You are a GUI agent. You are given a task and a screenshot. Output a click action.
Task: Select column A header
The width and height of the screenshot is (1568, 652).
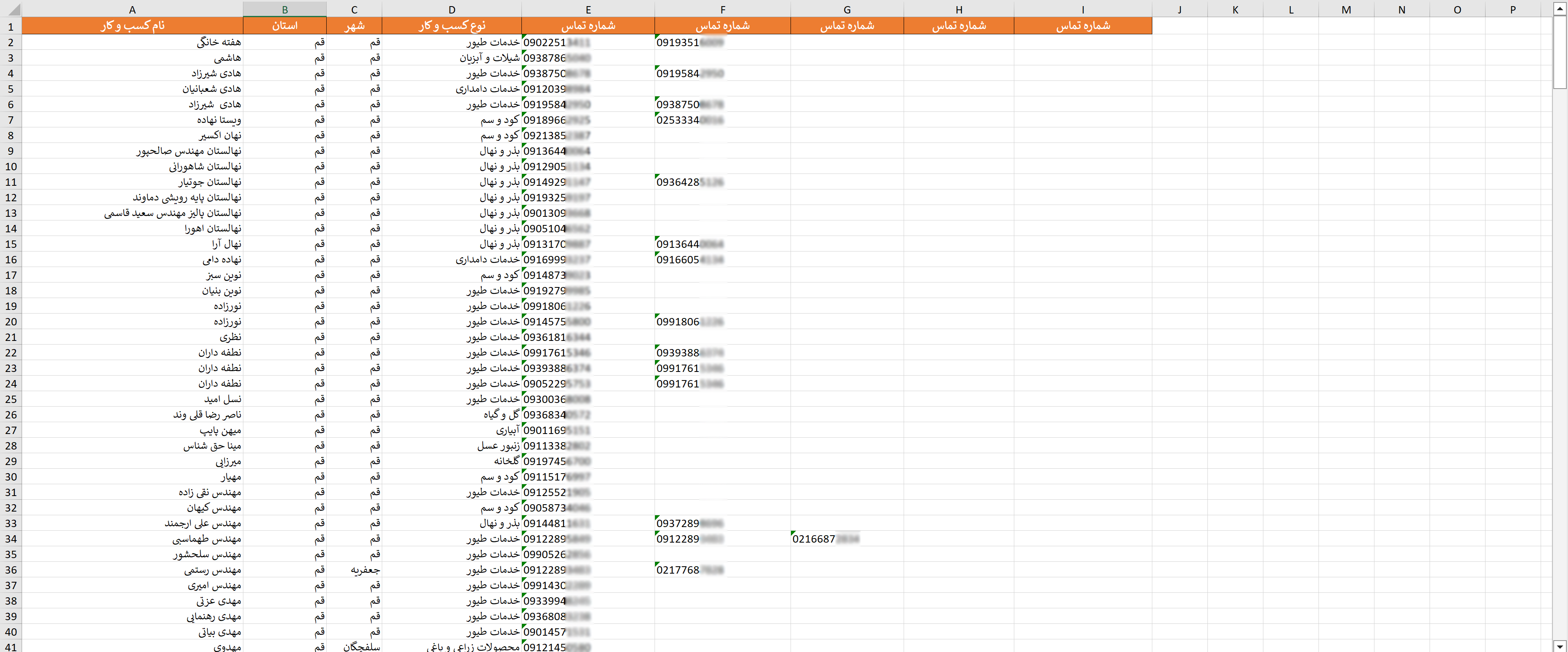(132, 9)
